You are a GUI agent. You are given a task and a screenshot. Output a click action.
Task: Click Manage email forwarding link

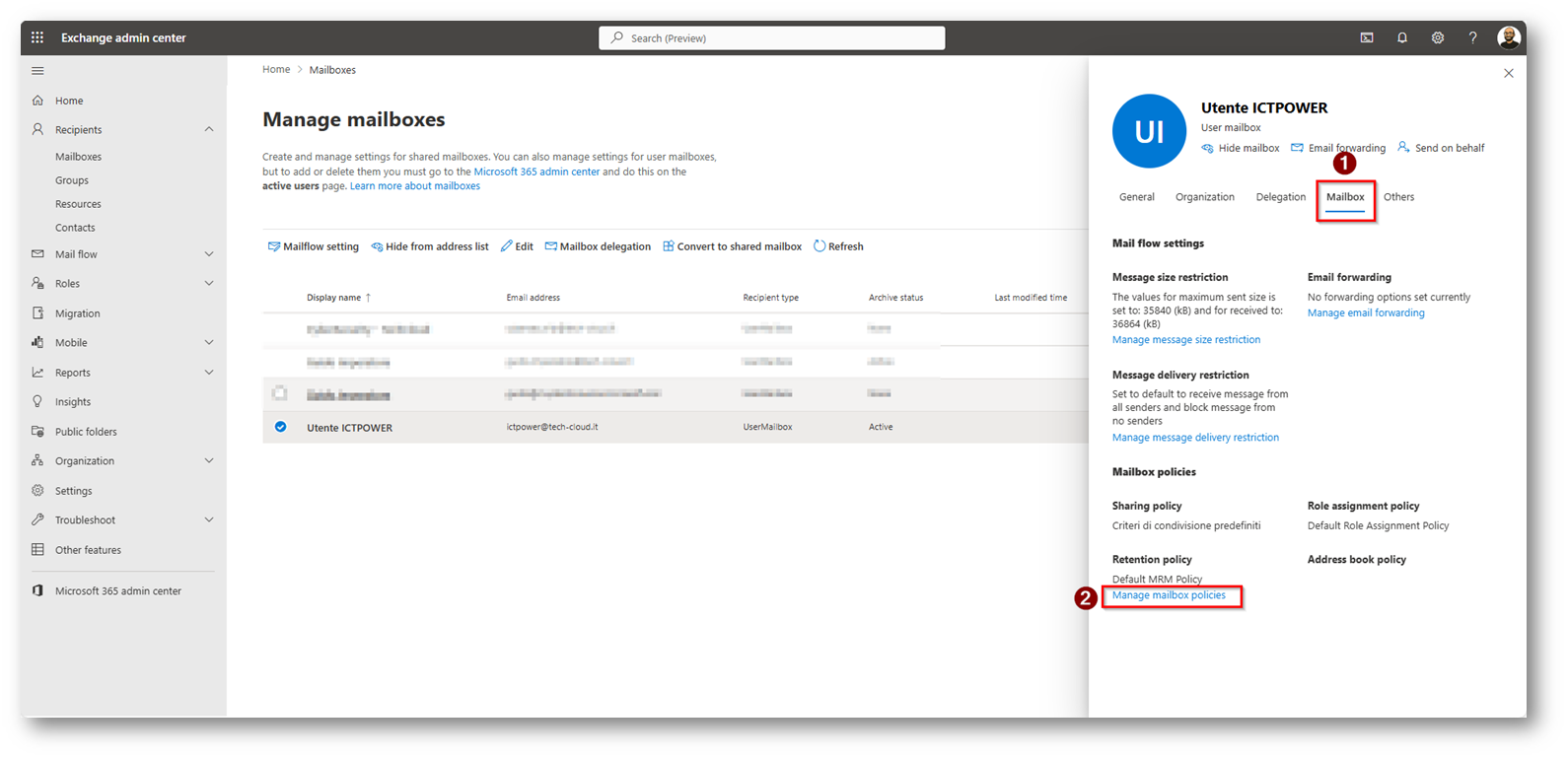point(1366,313)
